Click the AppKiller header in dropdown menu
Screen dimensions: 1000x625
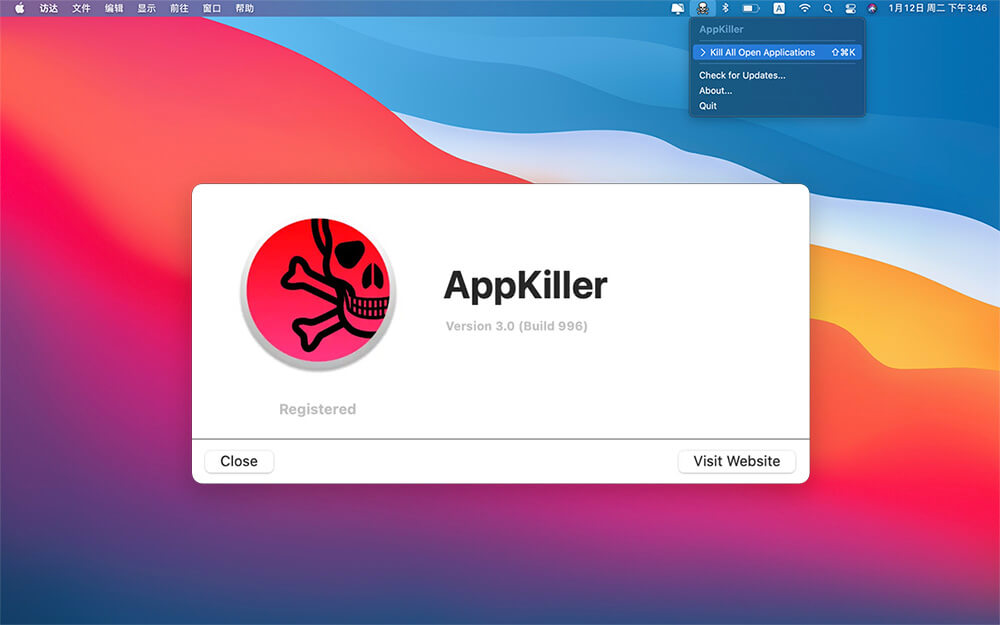click(721, 29)
